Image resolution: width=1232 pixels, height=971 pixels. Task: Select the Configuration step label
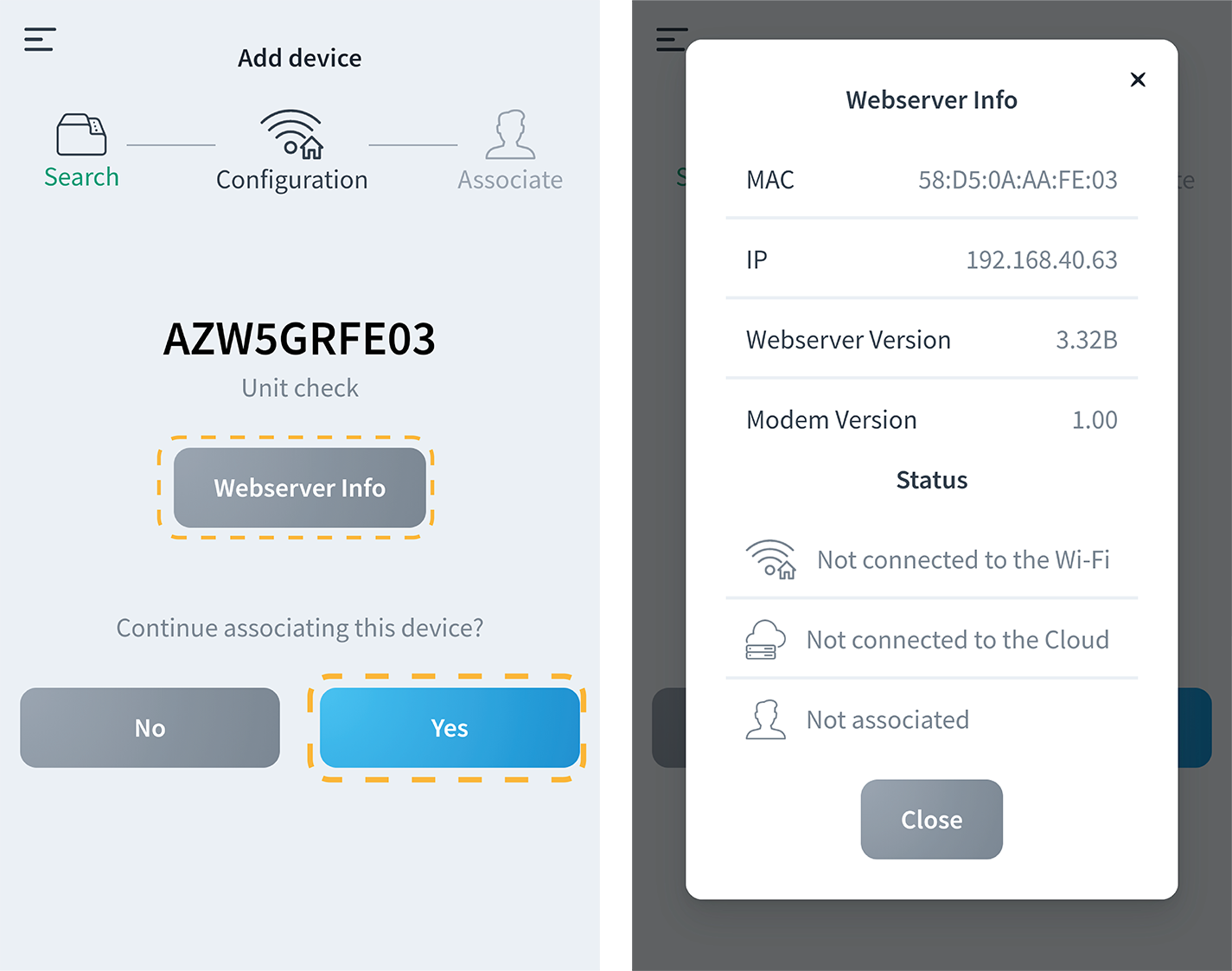click(x=291, y=180)
